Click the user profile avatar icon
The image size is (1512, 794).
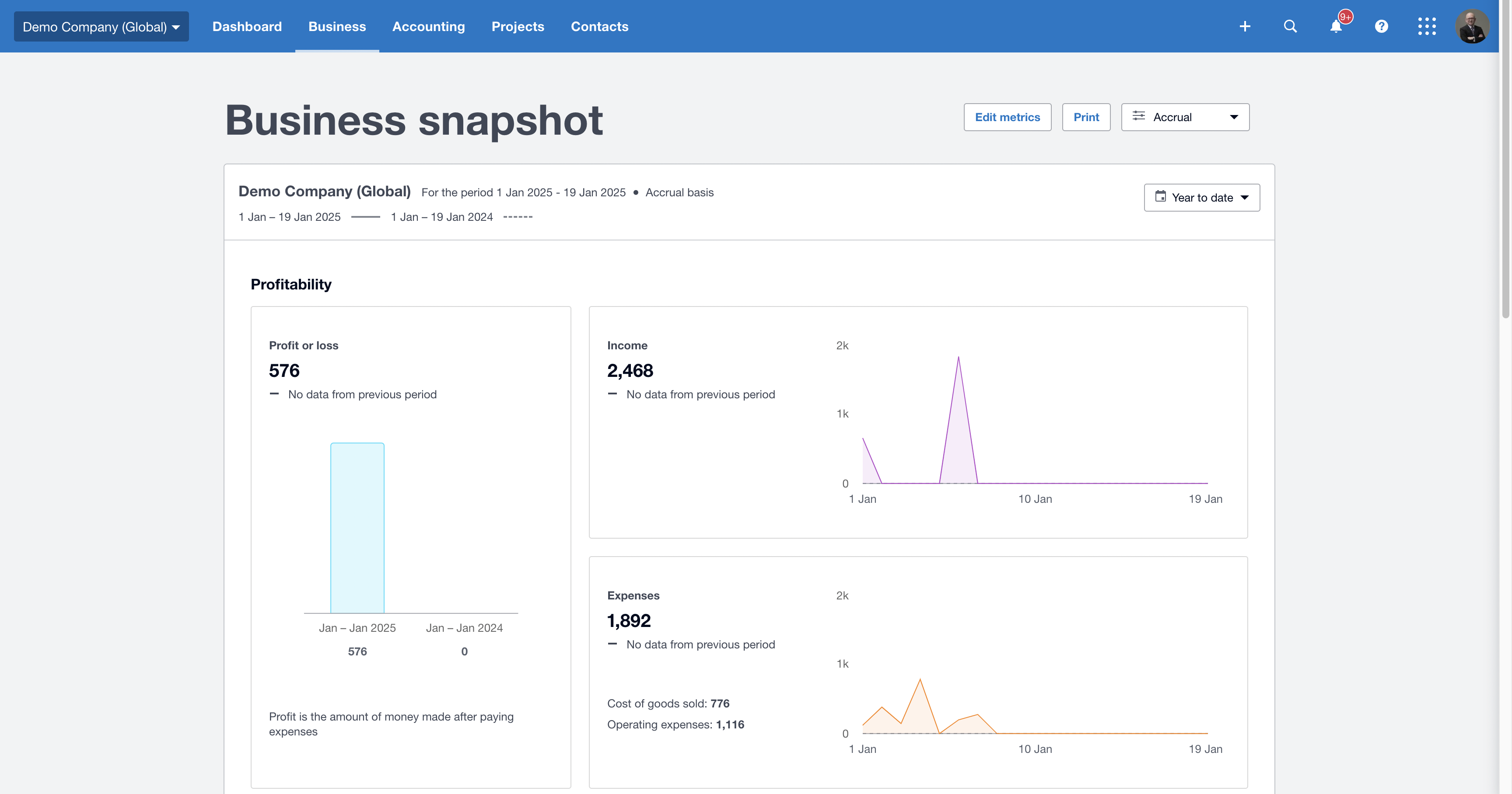click(1471, 26)
